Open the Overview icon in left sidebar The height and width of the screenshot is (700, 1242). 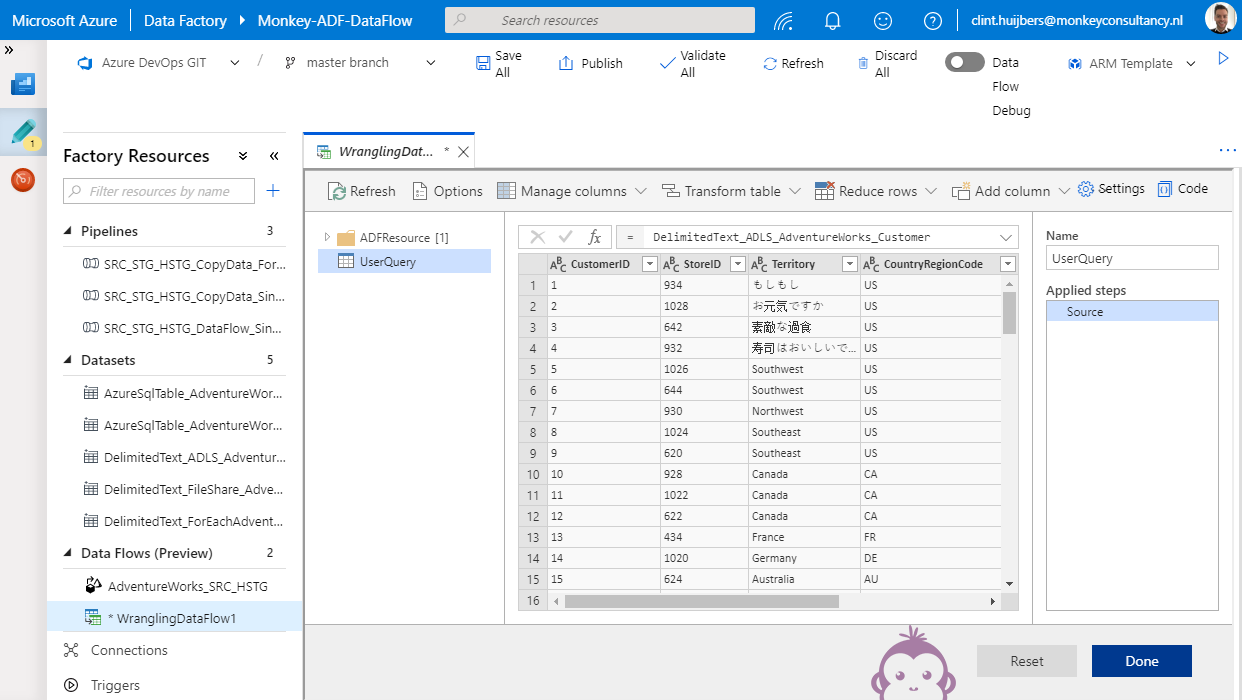[x=23, y=84]
